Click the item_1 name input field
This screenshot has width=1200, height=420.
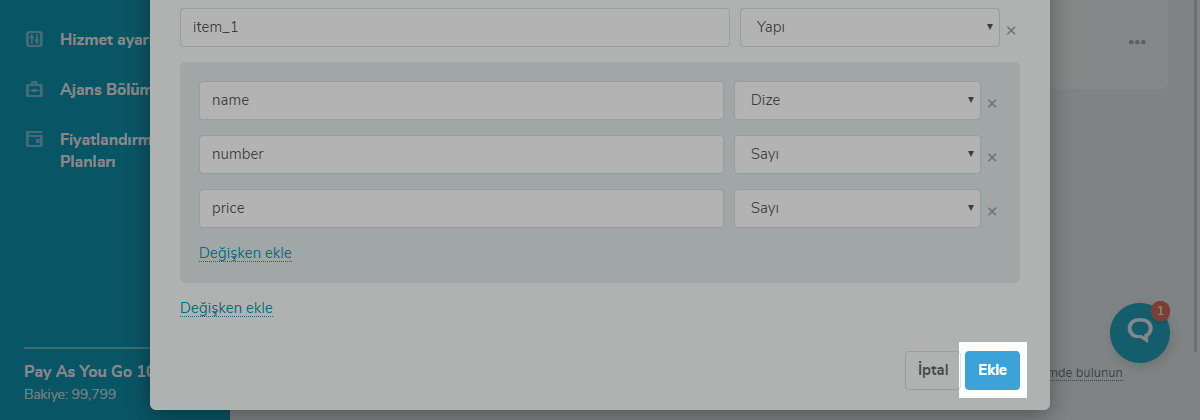(454, 28)
